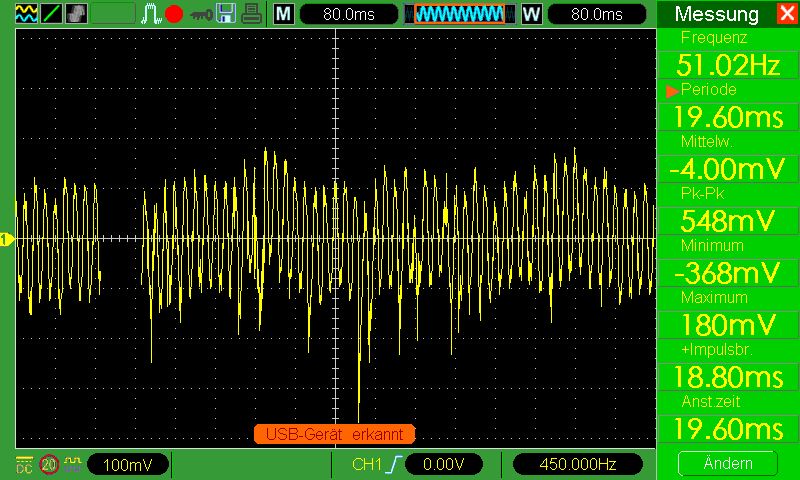Screen dimensions: 800x480
Task: Click the 180mV maximum value
Action: click(728, 324)
